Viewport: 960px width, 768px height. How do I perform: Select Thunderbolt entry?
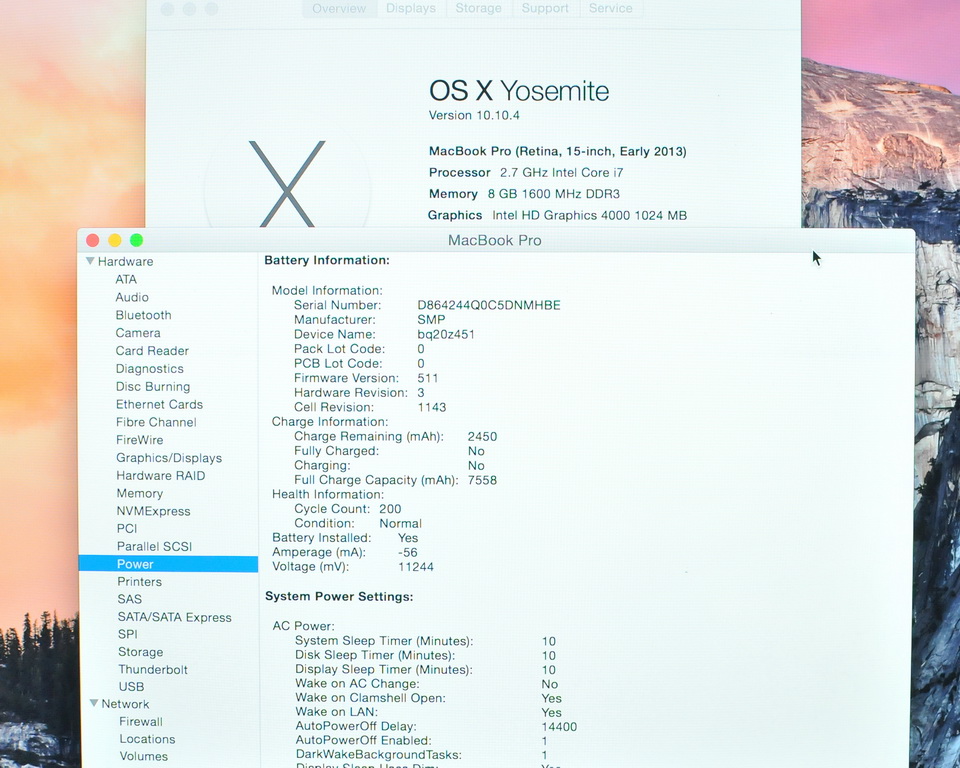point(153,669)
